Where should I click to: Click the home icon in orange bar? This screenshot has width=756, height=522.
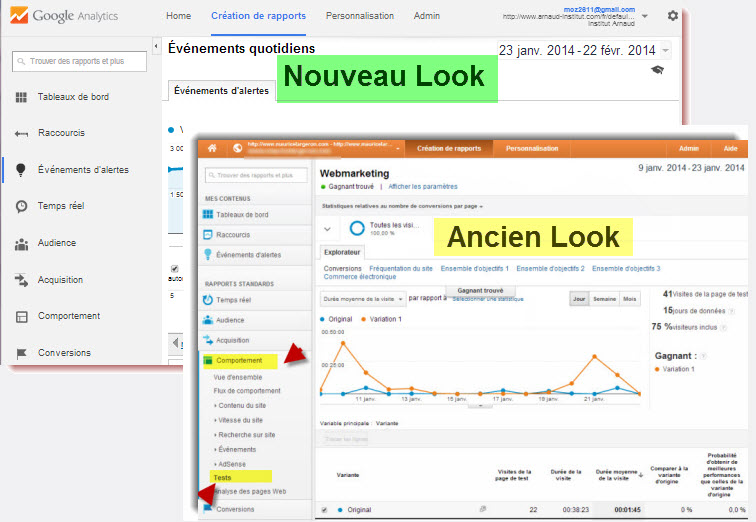coord(212,148)
